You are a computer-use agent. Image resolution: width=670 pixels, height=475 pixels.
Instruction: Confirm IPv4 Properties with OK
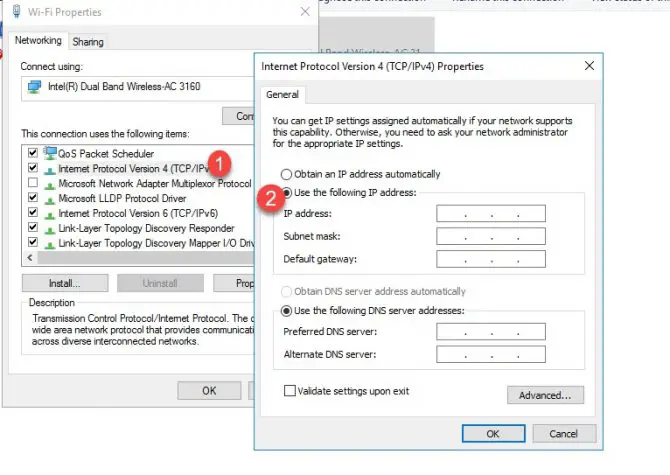pos(493,434)
